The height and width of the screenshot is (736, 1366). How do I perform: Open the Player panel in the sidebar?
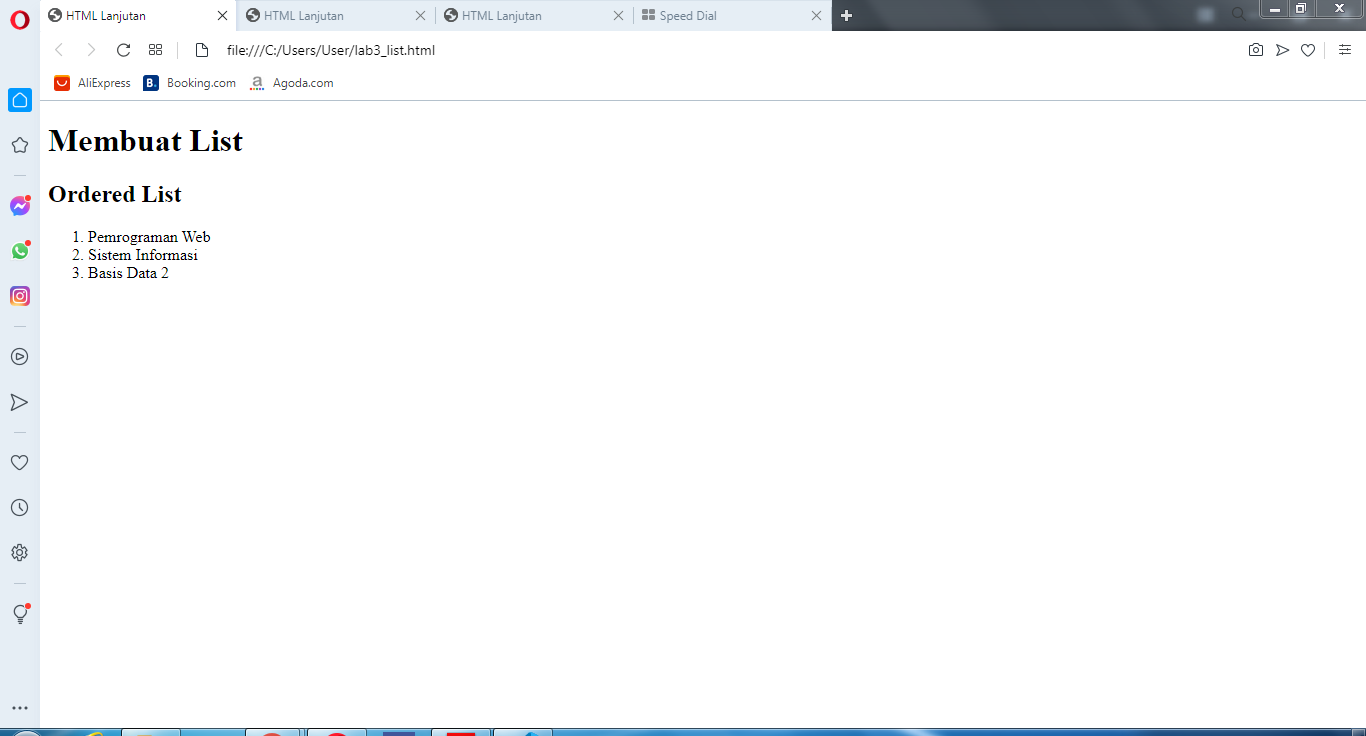[x=20, y=356]
